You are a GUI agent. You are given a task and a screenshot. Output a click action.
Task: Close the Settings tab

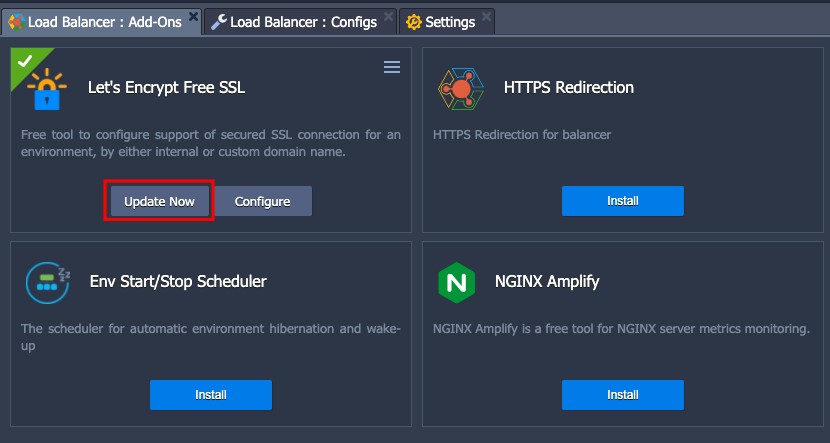pos(486,16)
